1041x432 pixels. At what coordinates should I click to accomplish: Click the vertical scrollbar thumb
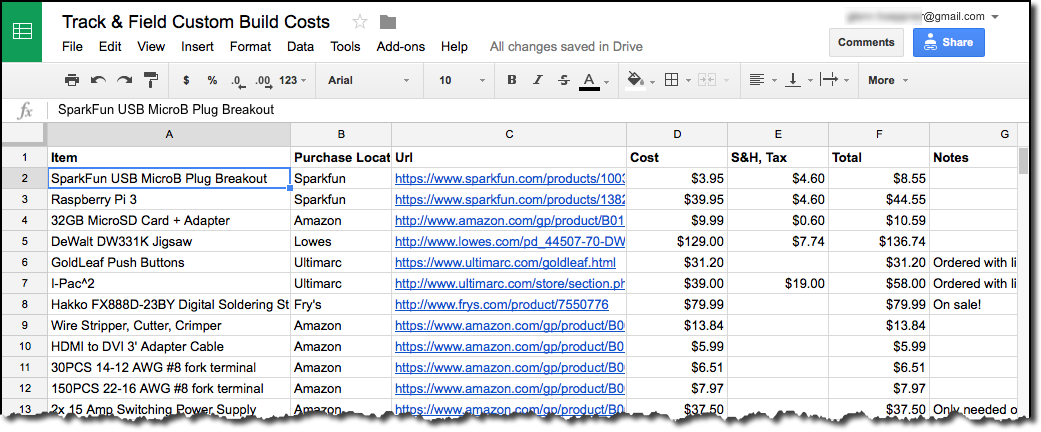[x=1023, y=161]
